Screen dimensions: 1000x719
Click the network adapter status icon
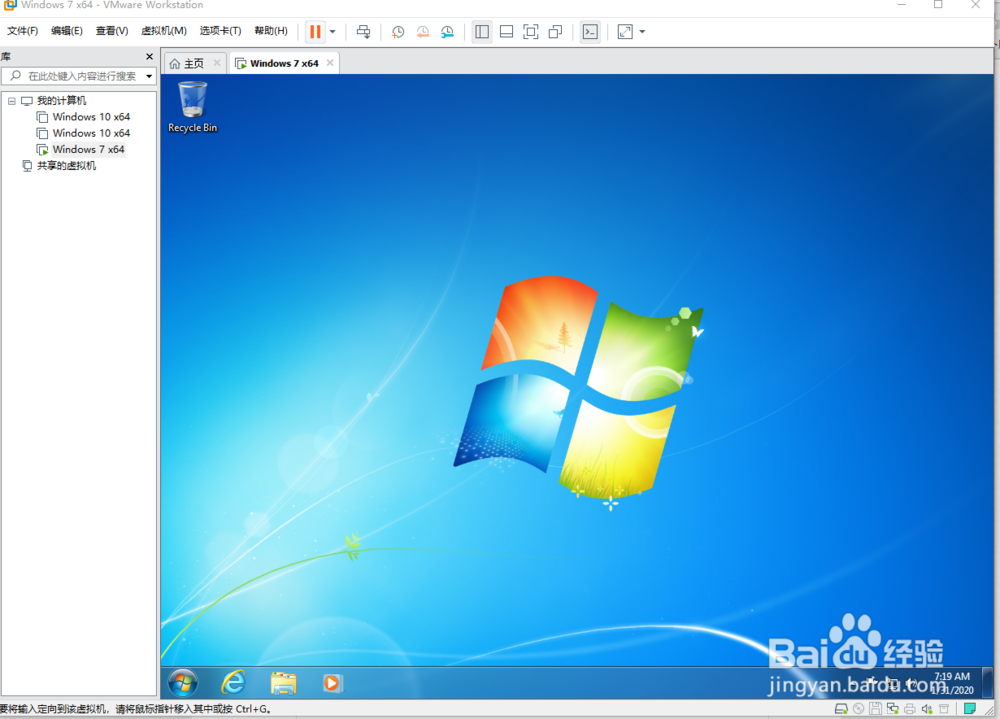[893, 709]
